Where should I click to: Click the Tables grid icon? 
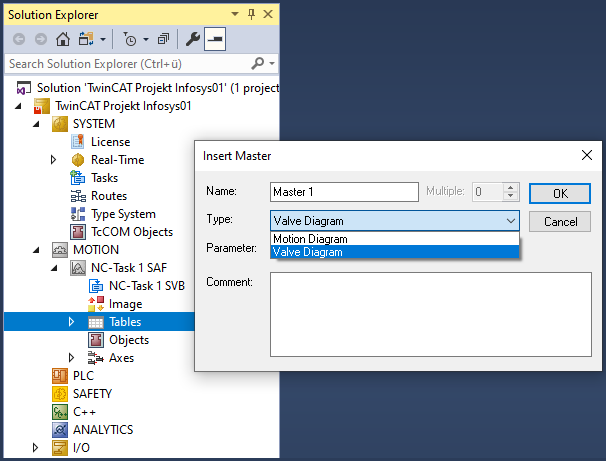click(96, 322)
